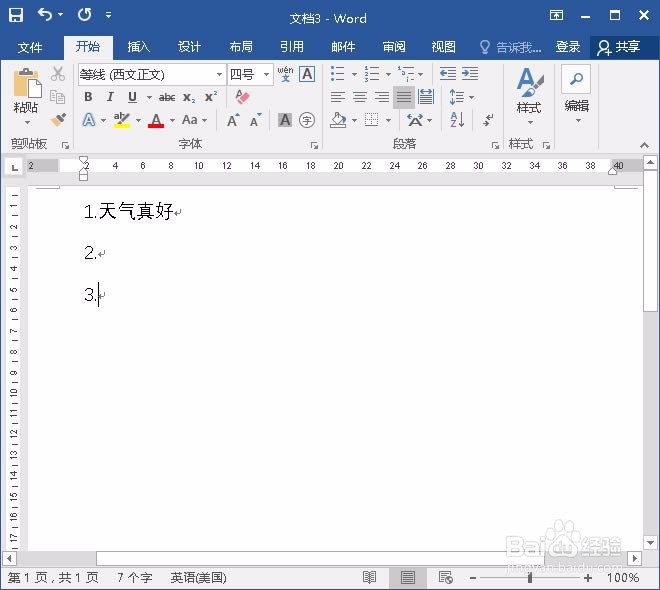Save the document with the floppy icon
Image resolution: width=660 pixels, height=590 pixels.
tap(16, 15)
